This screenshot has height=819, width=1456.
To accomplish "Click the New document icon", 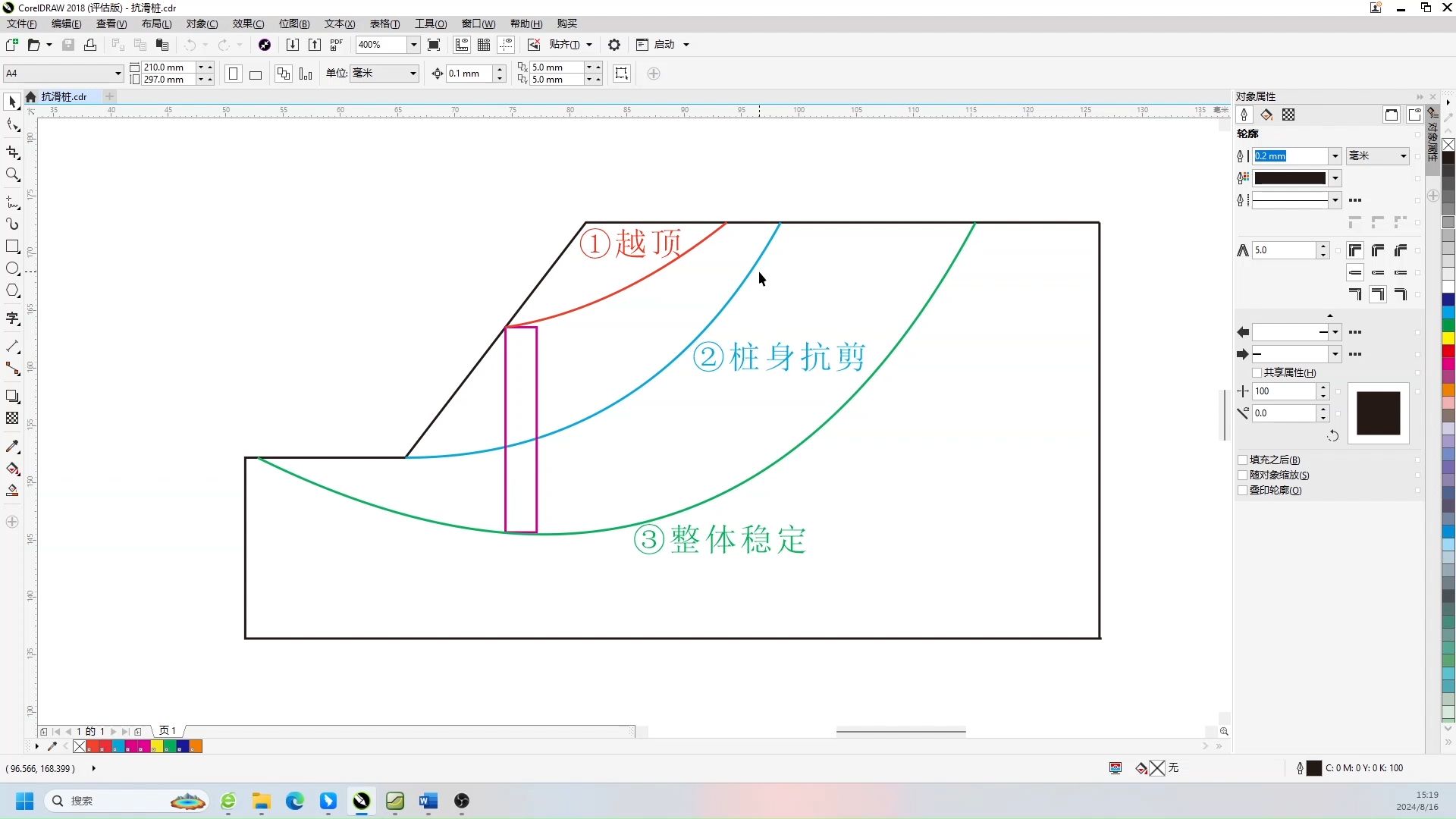I will pos(11,45).
